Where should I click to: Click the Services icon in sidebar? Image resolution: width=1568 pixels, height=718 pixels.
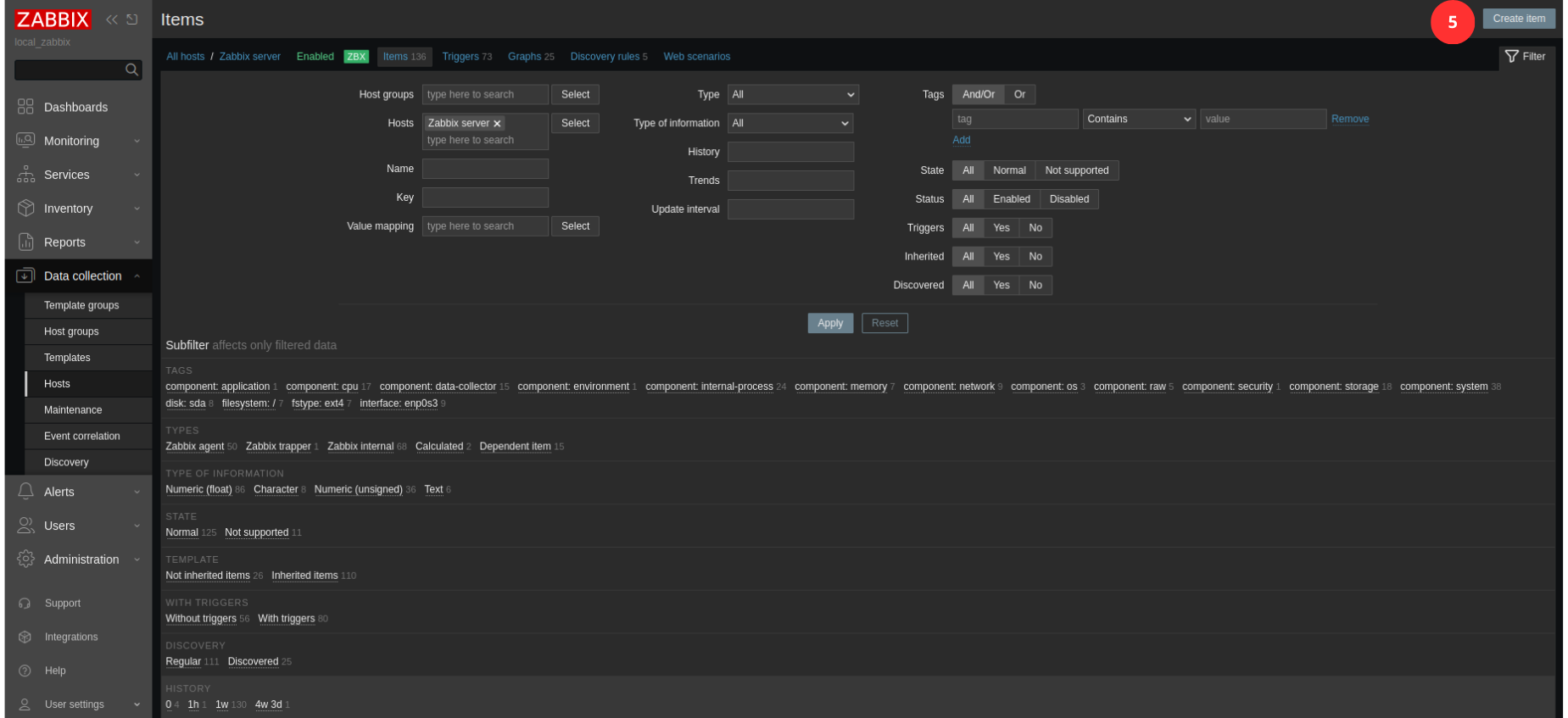coord(25,175)
